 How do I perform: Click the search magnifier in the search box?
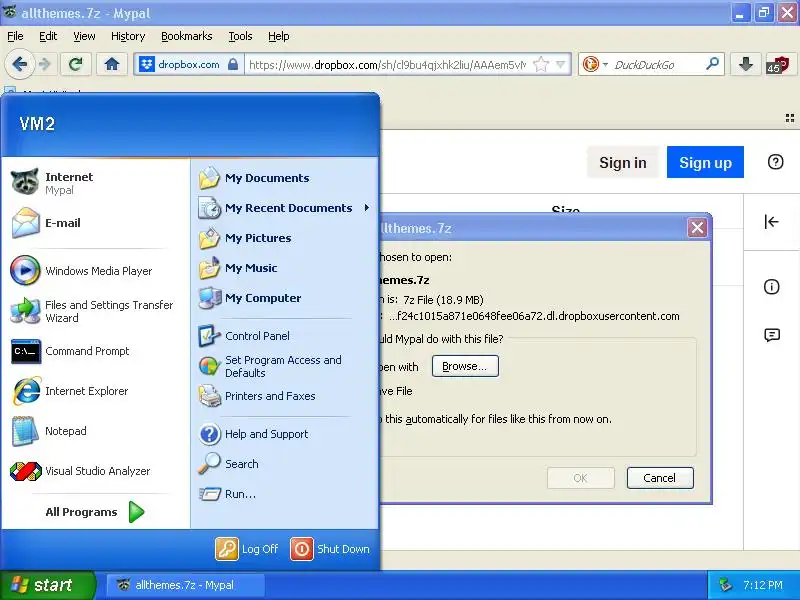point(712,64)
